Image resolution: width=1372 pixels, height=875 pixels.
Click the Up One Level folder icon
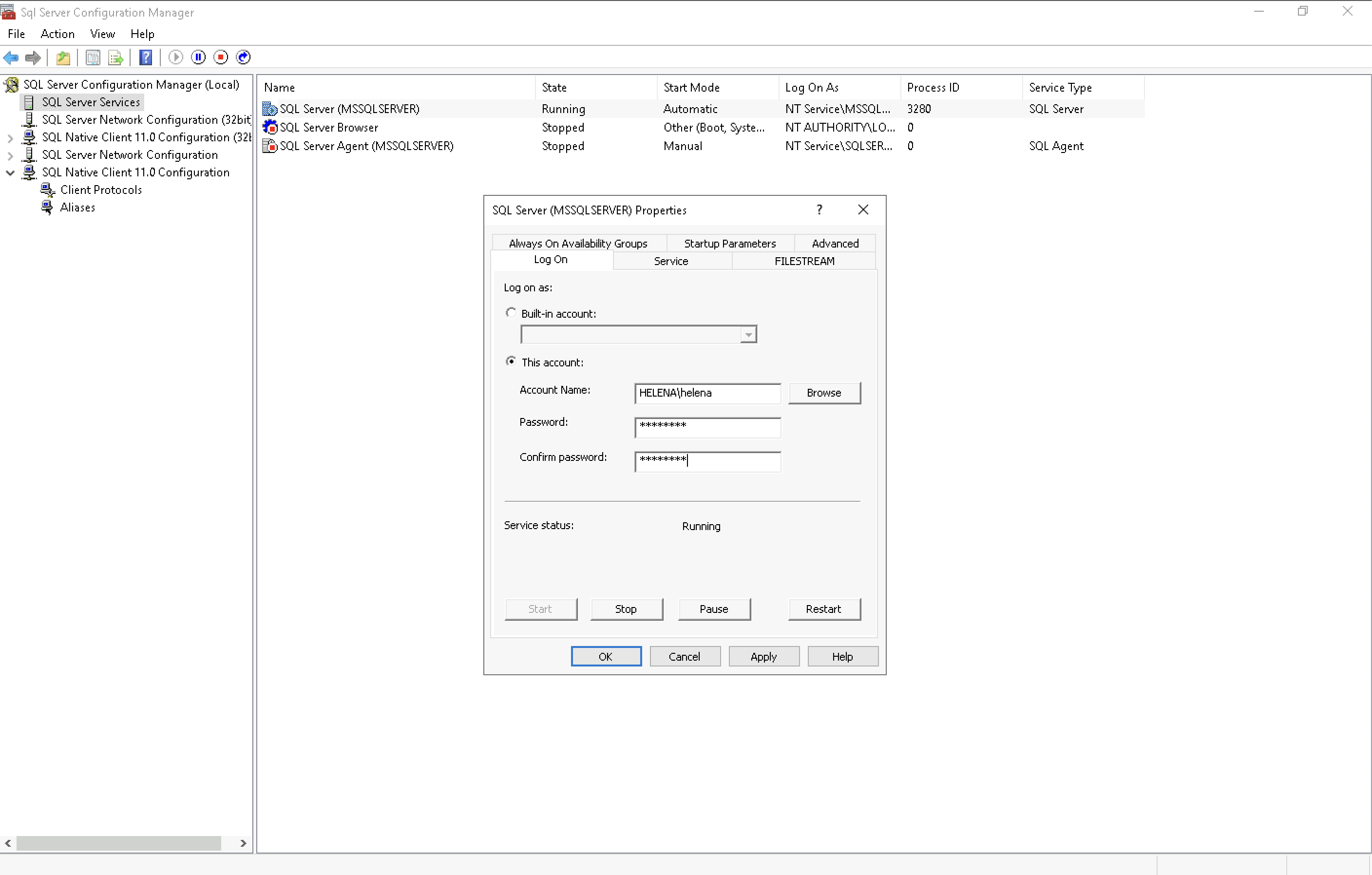pos(63,57)
